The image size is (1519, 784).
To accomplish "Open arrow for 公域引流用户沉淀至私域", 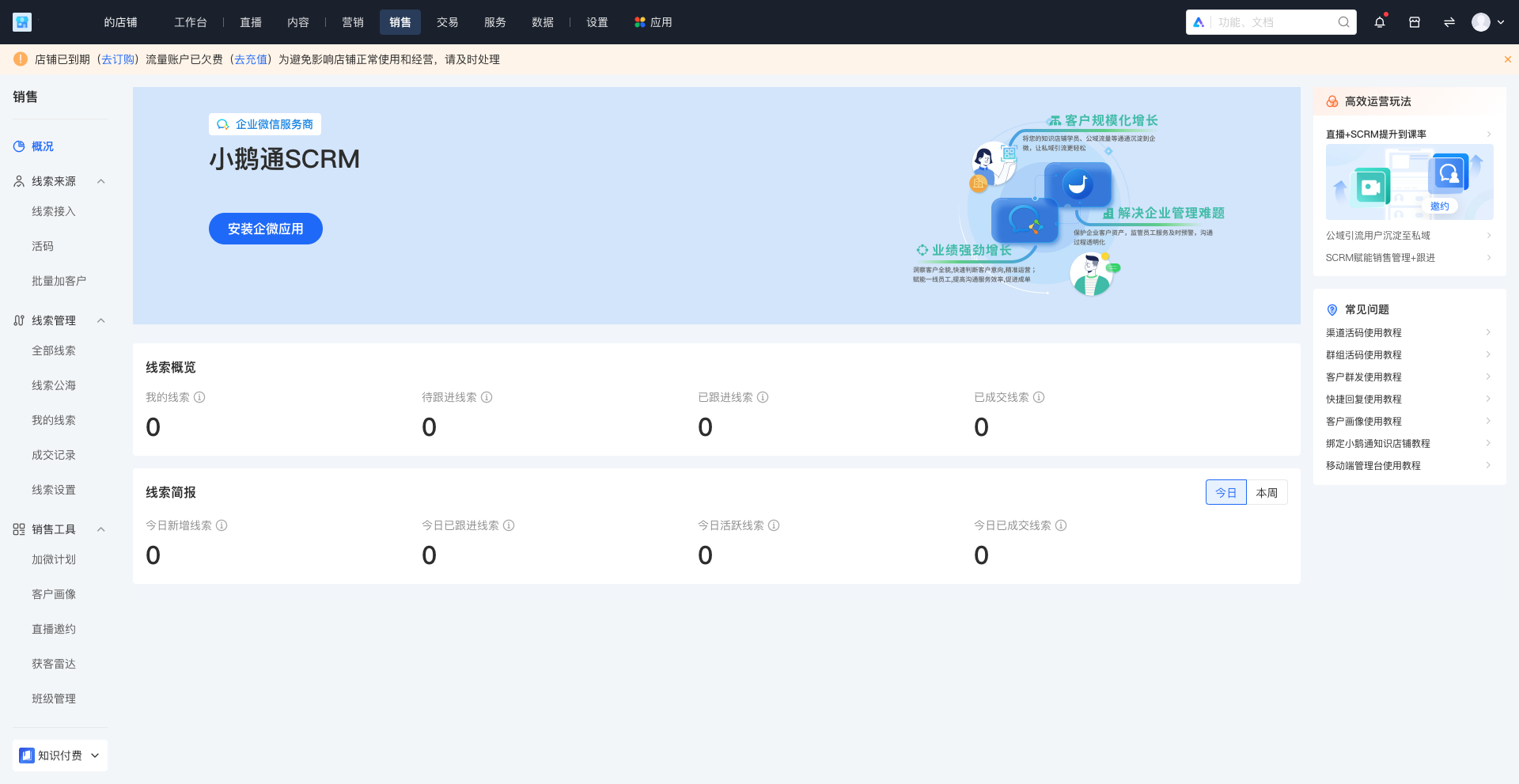I will [1488, 235].
